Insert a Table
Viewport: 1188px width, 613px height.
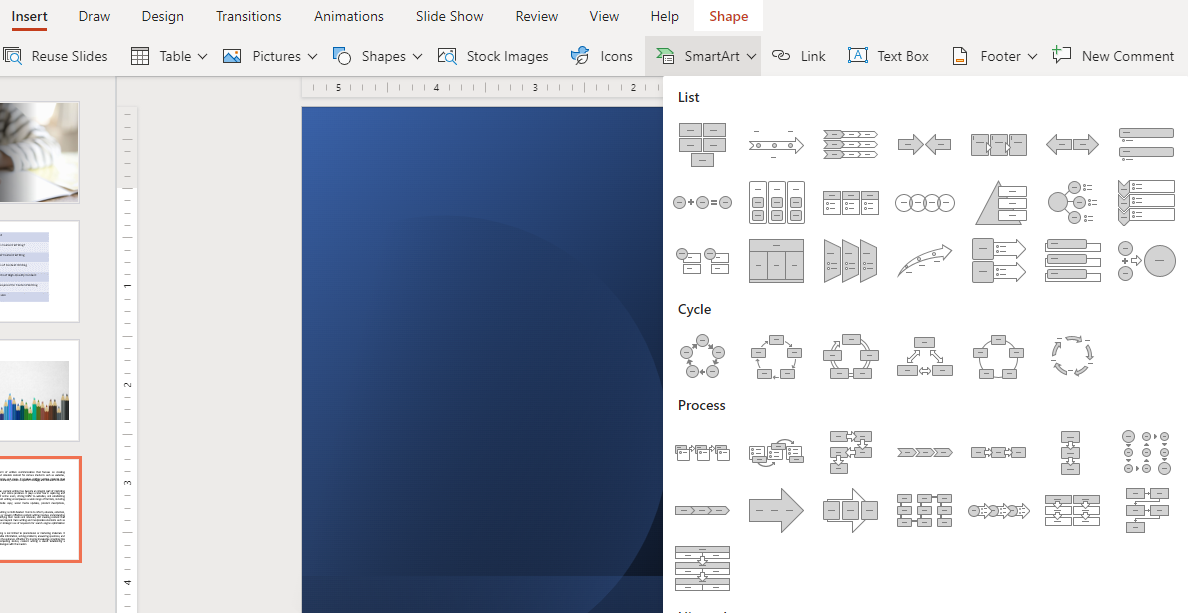coord(160,56)
